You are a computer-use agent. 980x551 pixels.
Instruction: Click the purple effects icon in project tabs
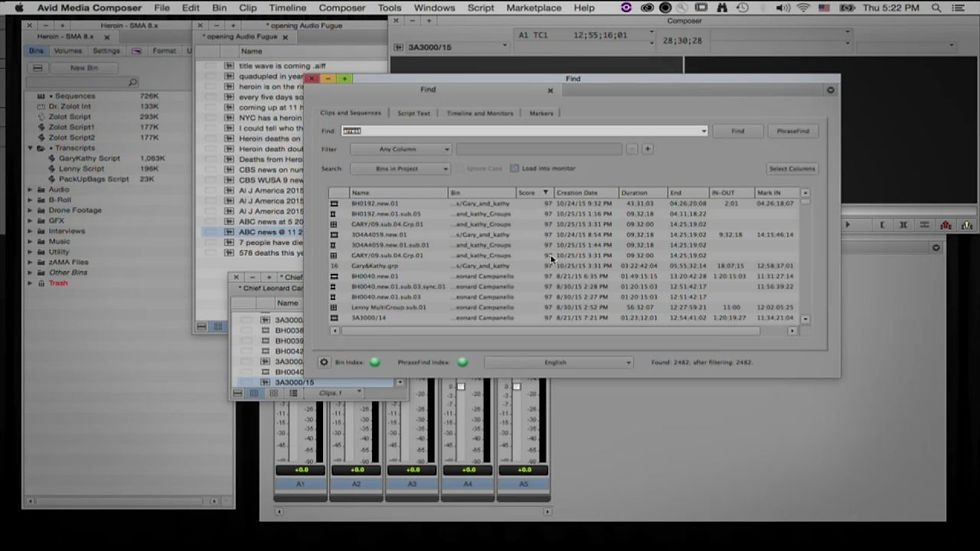[x=136, y=51]
